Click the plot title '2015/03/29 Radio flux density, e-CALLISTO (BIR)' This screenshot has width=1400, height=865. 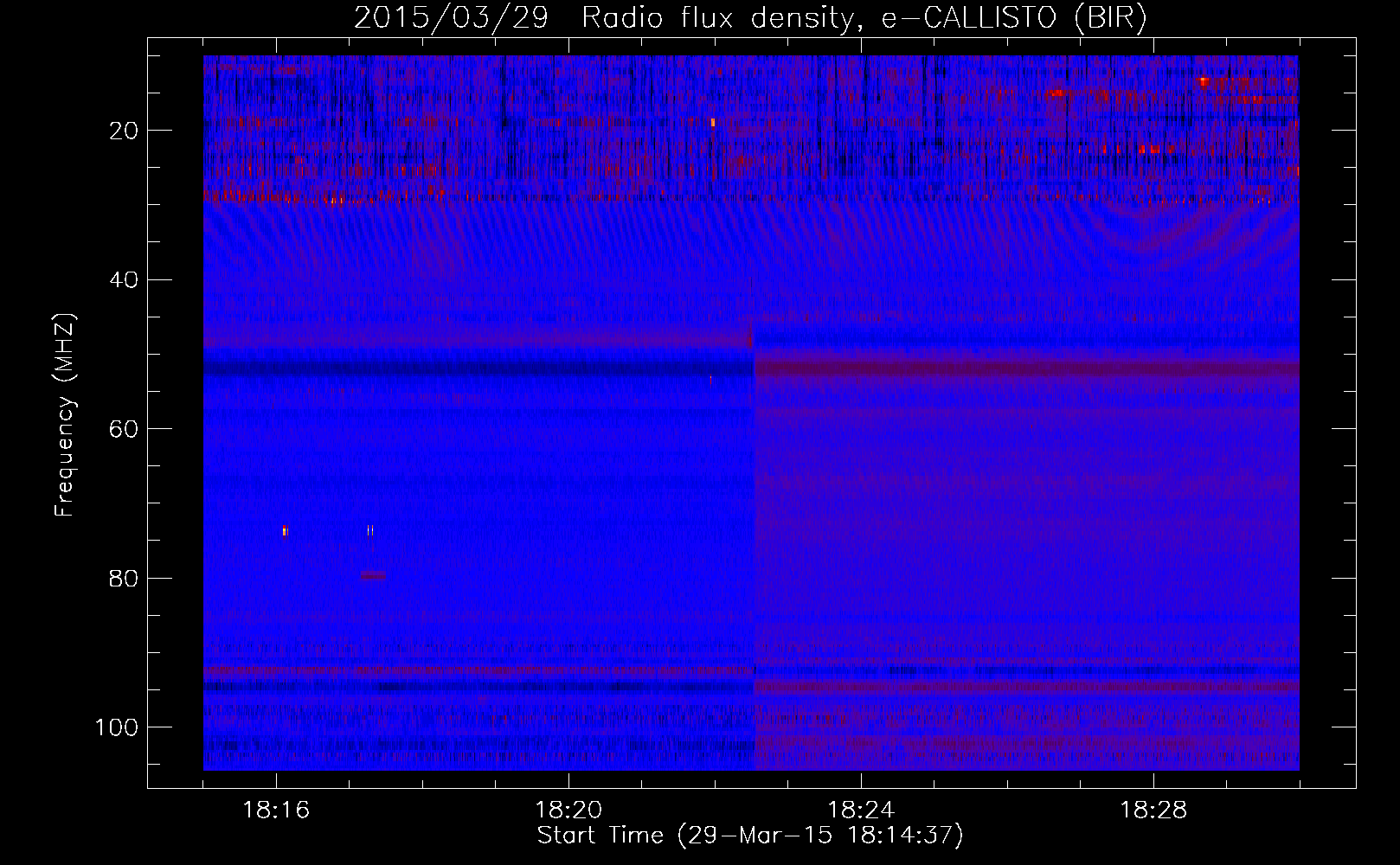pyautogui.click(x=750, y=18)
